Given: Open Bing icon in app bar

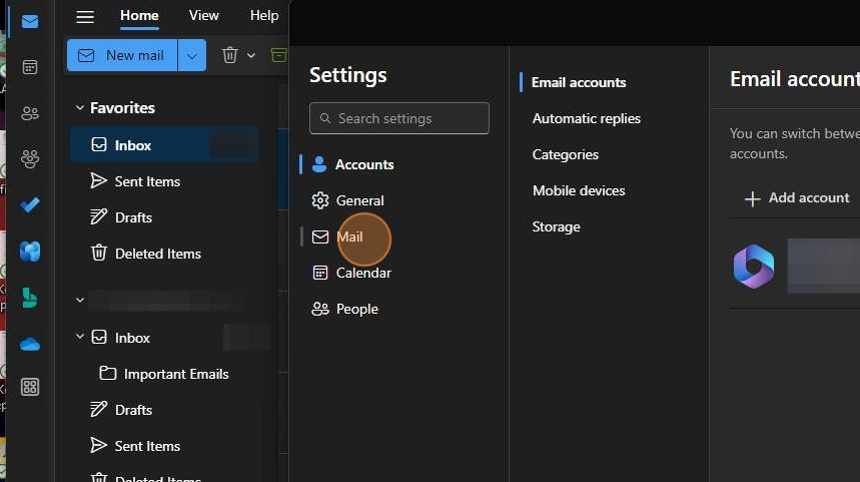Looking at the screenshot, I should pyautogui.click(x=30, y=297).
